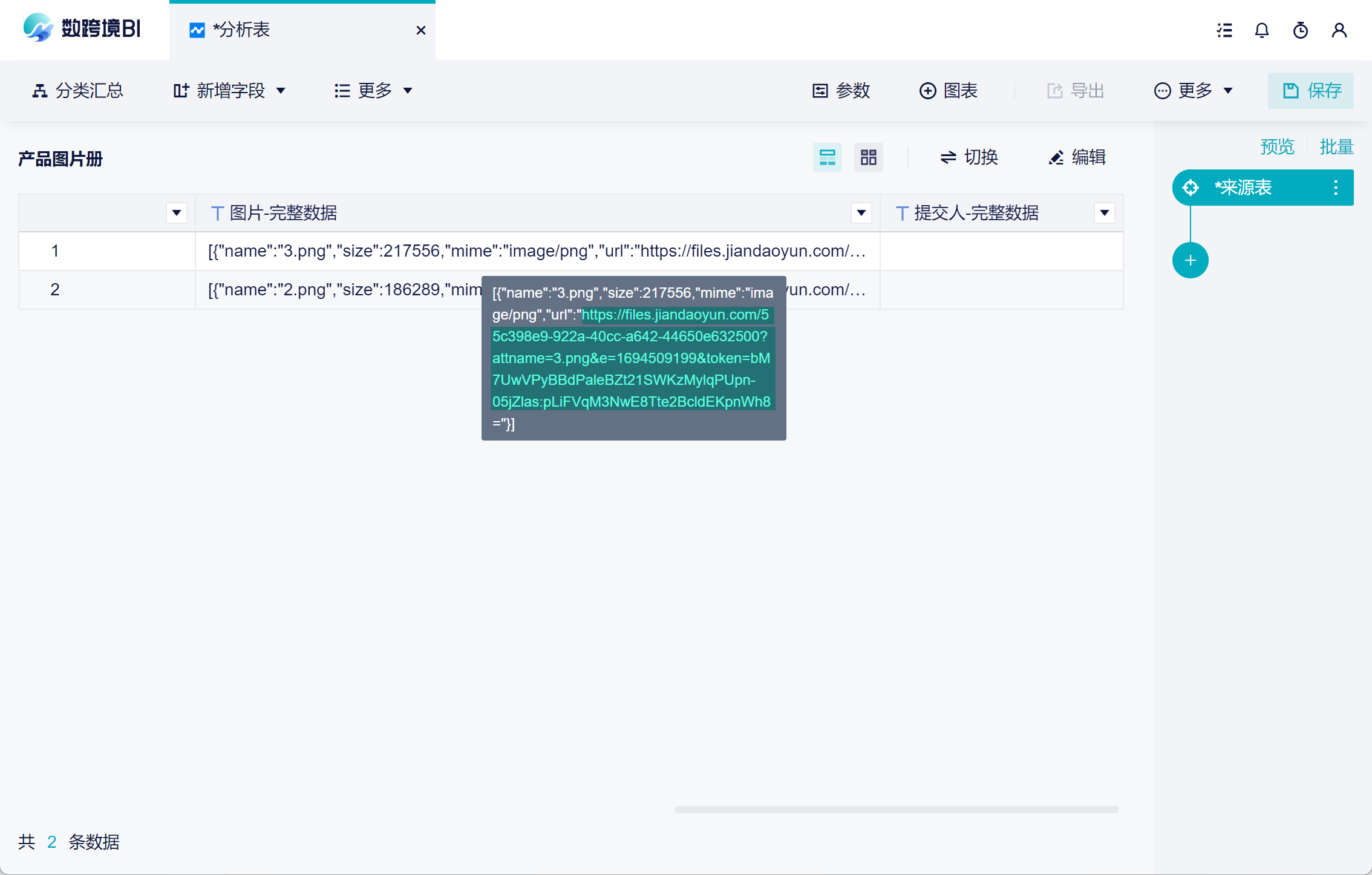Switch to grid card view mode
Image resolution: width=1372 pixels, height=875 pixels.
[868, 157]
